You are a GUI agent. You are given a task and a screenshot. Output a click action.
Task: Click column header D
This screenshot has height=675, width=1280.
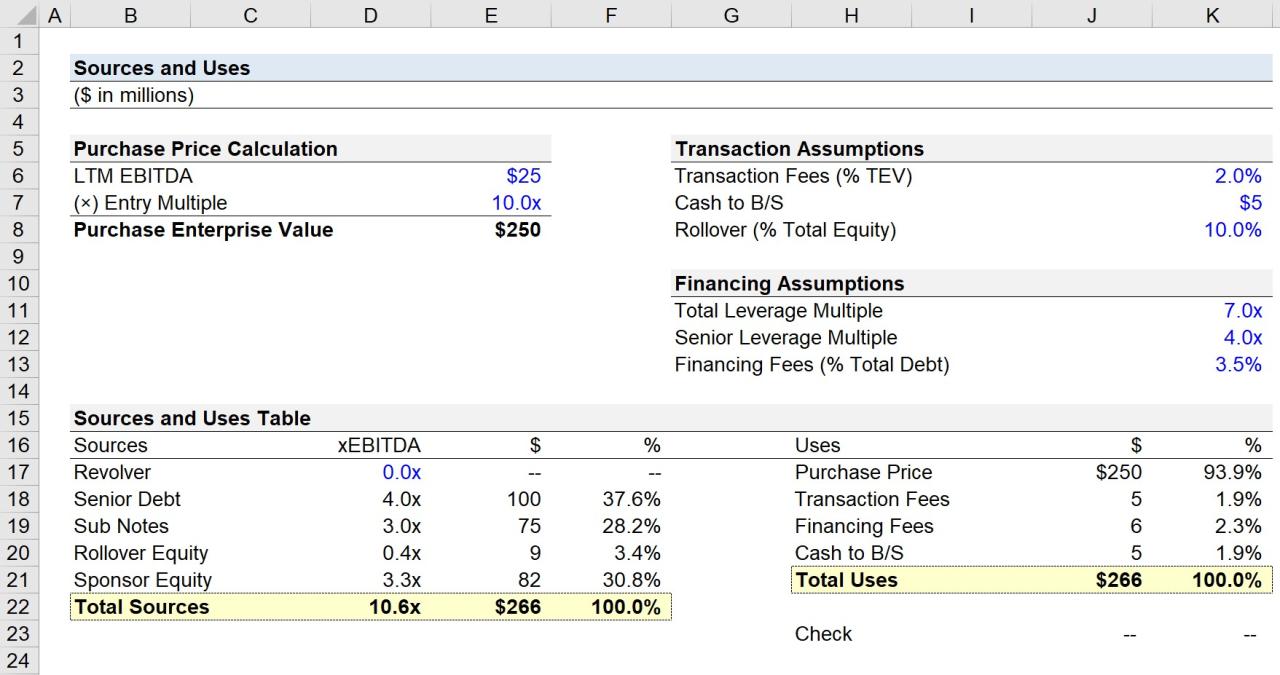[x=370, y=15]
